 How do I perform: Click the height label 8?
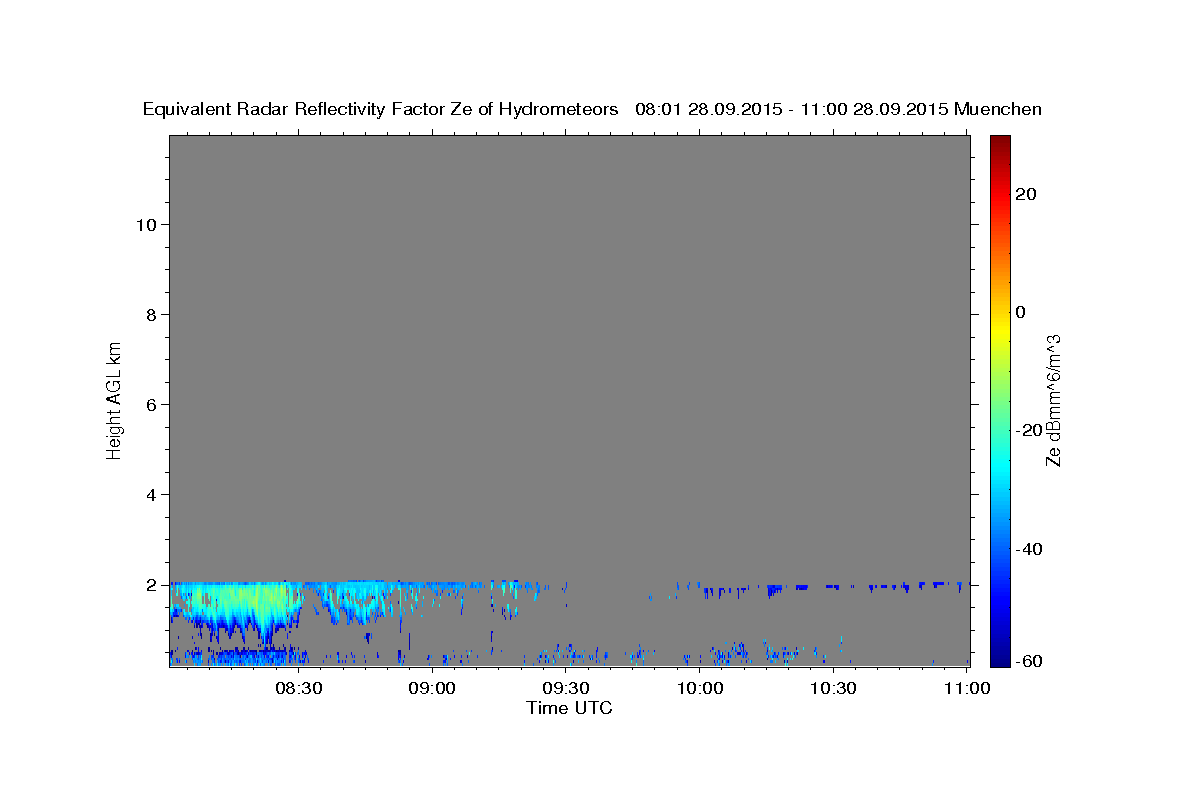pos(150,315)
